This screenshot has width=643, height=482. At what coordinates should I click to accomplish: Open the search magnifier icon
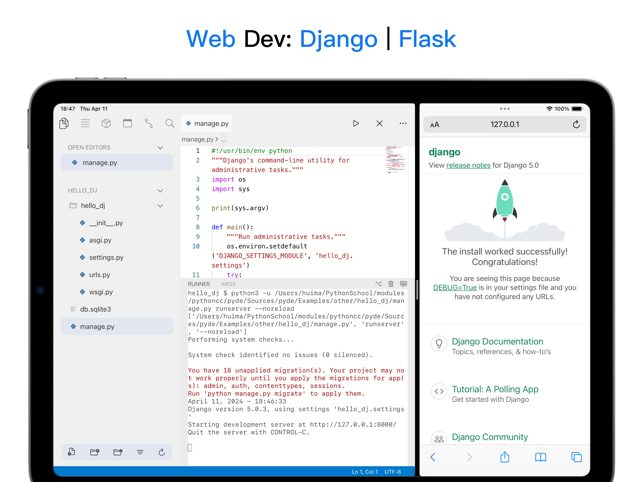pyautogui.click(x=169, y=123)
